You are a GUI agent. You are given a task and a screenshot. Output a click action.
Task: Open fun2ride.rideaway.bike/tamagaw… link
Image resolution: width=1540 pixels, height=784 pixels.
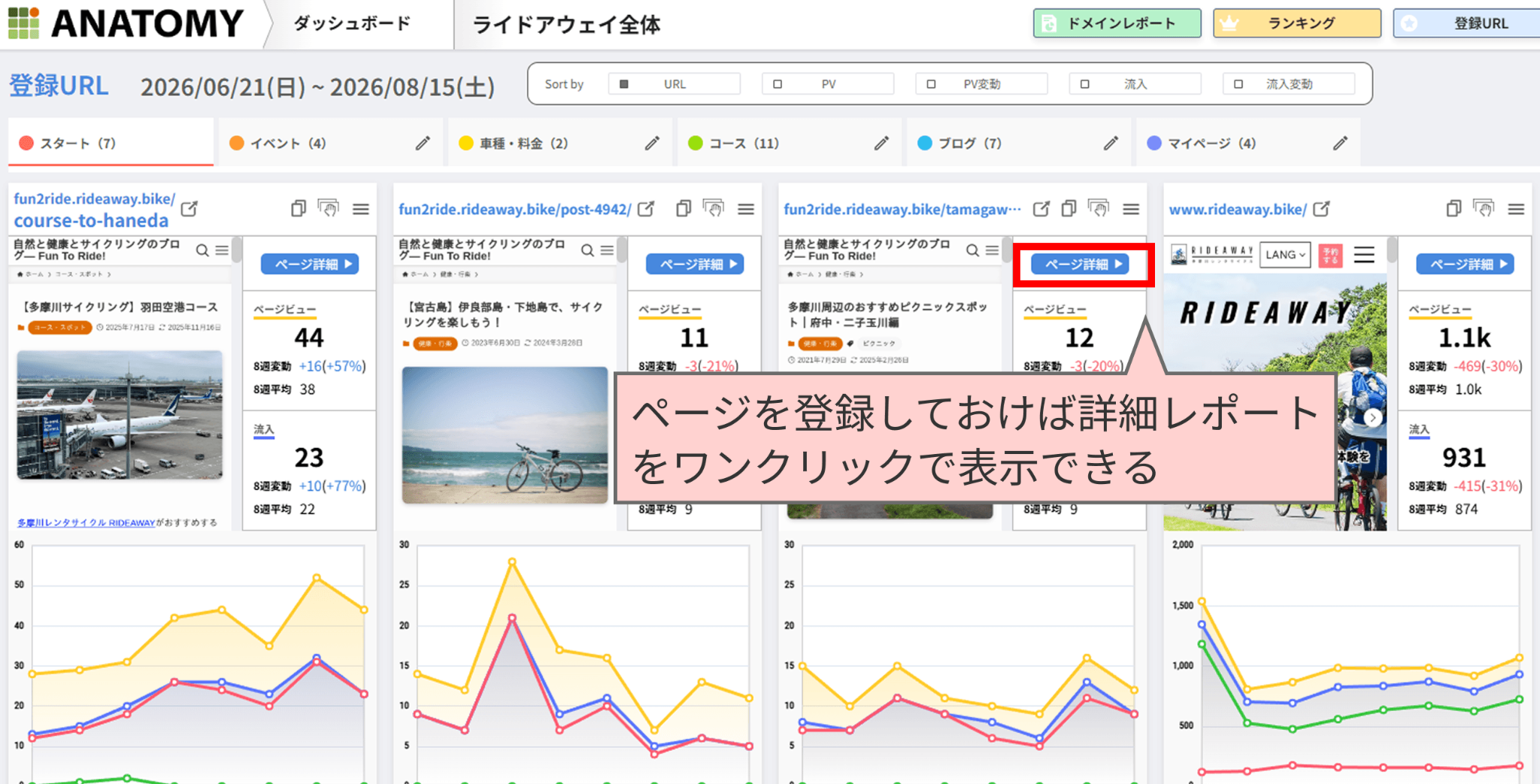(902, 209)
